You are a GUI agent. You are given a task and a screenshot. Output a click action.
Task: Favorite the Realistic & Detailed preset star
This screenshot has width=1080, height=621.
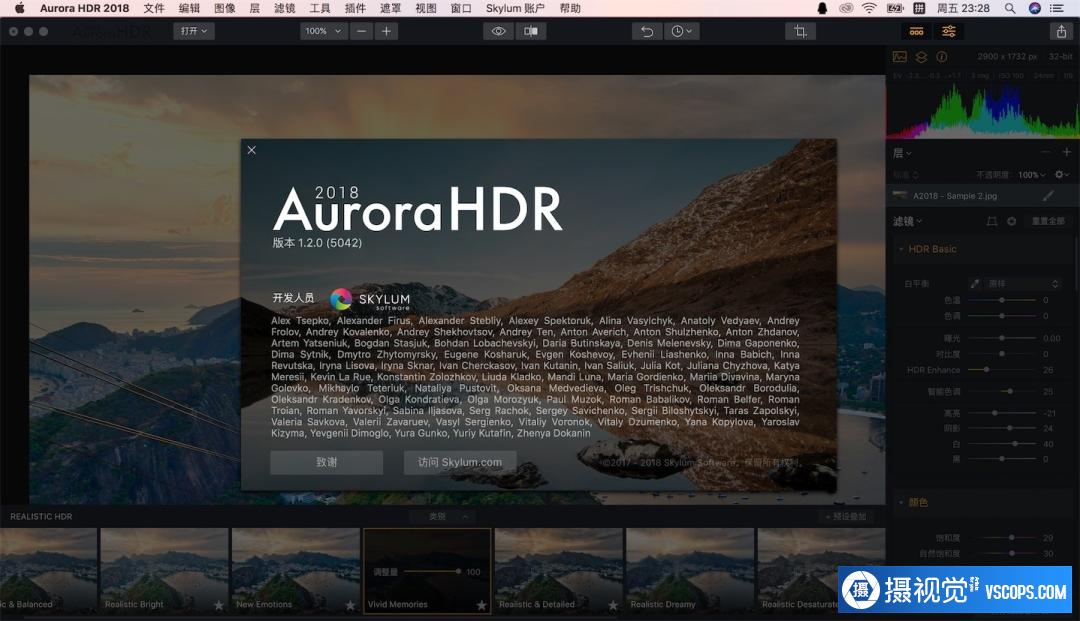[x=613, y=605]
